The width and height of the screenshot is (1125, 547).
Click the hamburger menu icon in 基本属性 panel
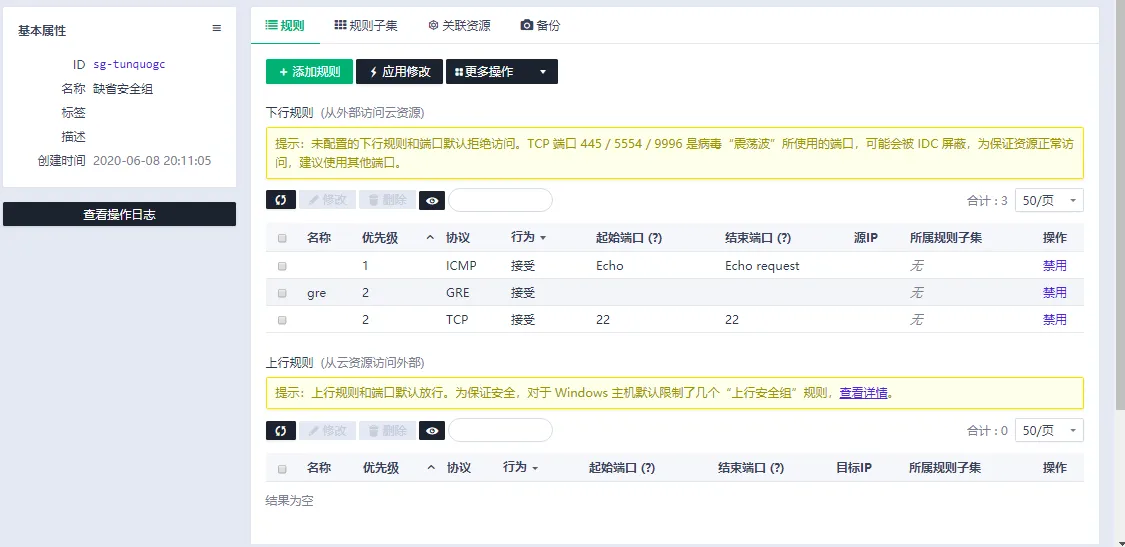tap(216, 29)
